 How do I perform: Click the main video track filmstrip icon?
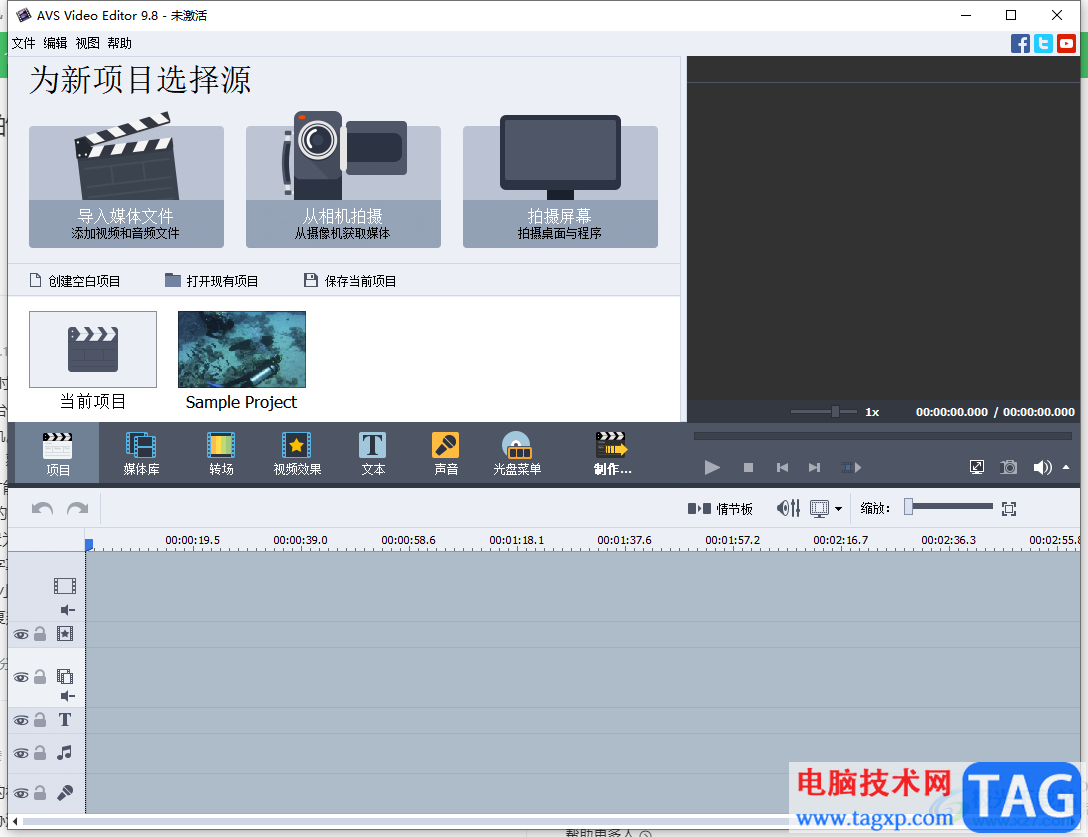point(65,586)
